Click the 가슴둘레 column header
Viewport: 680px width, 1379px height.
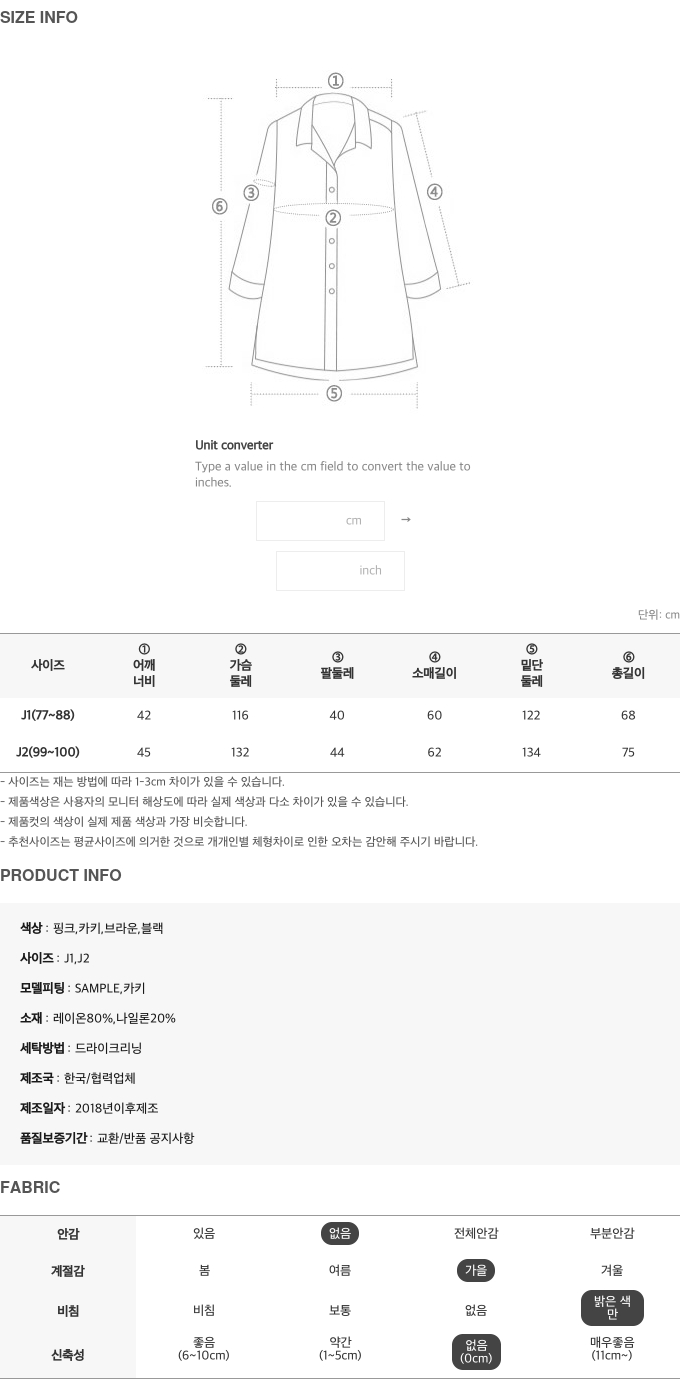point(240,665)
